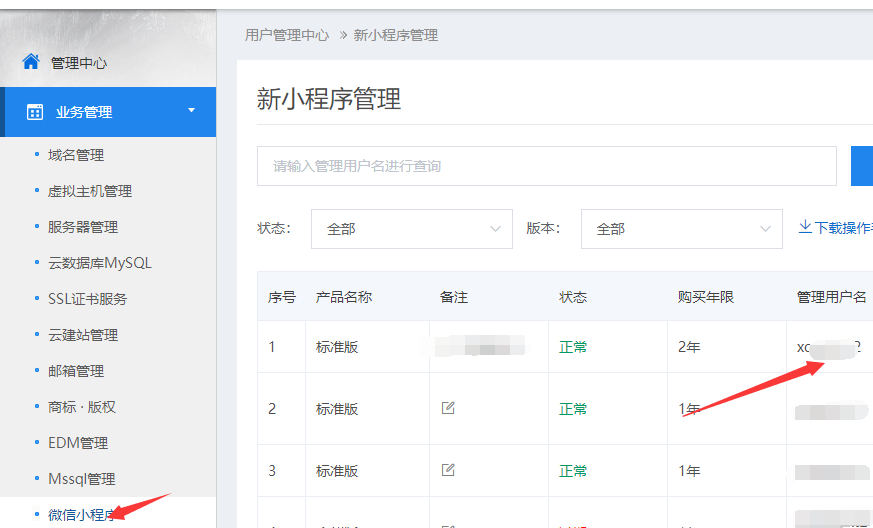The image size is (873, 528).
Task: Open 域名管理 in sidebar
Action: click(76, 155)
